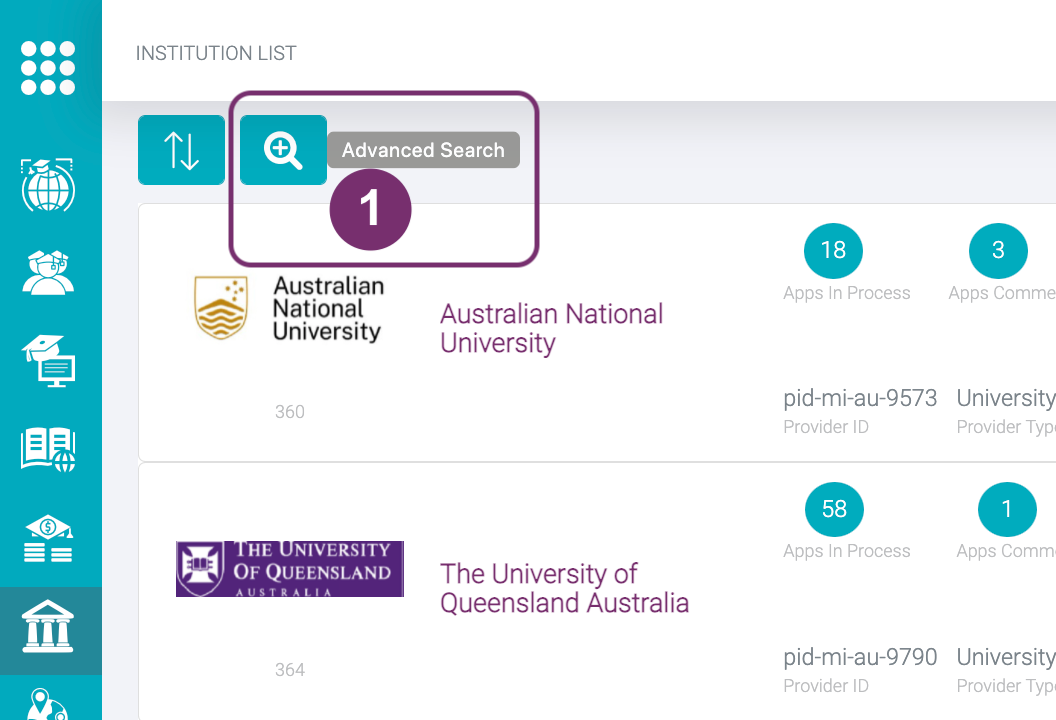
Task: Click the Institution List page heading
Action: 216,53
